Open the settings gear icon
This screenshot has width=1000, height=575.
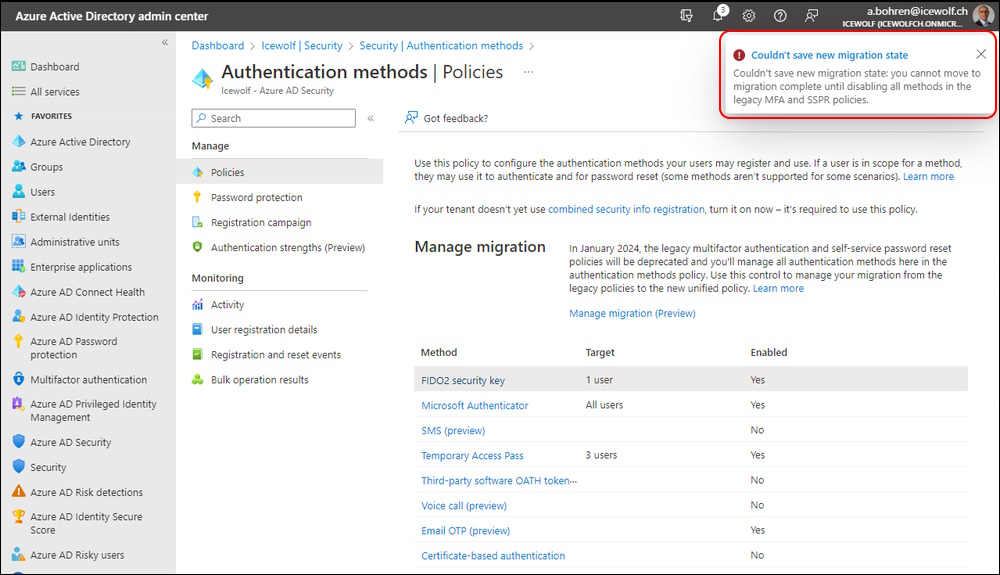point(749,16)
